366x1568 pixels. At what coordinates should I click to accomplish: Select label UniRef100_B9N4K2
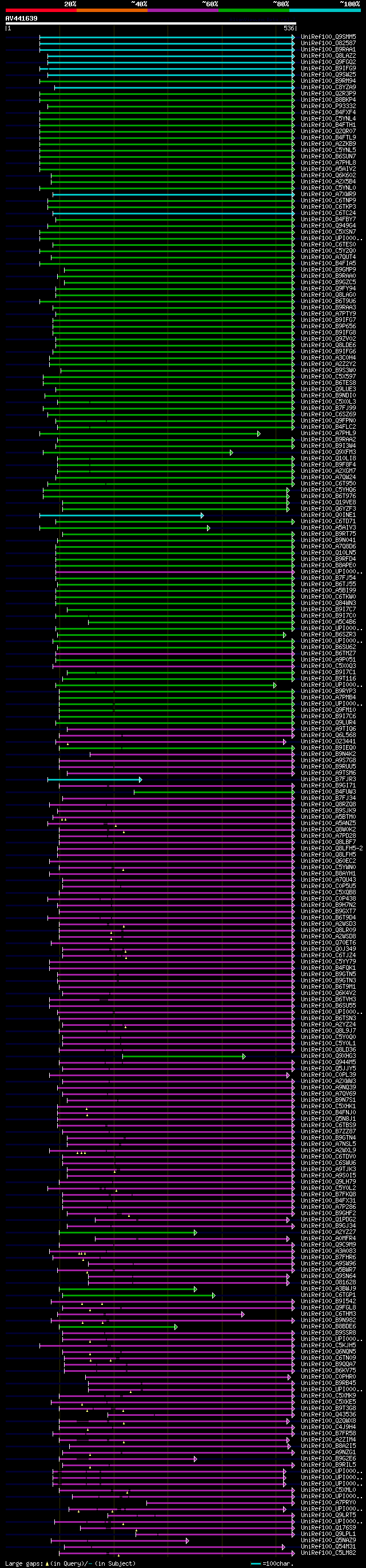click(x=328, y=754)
